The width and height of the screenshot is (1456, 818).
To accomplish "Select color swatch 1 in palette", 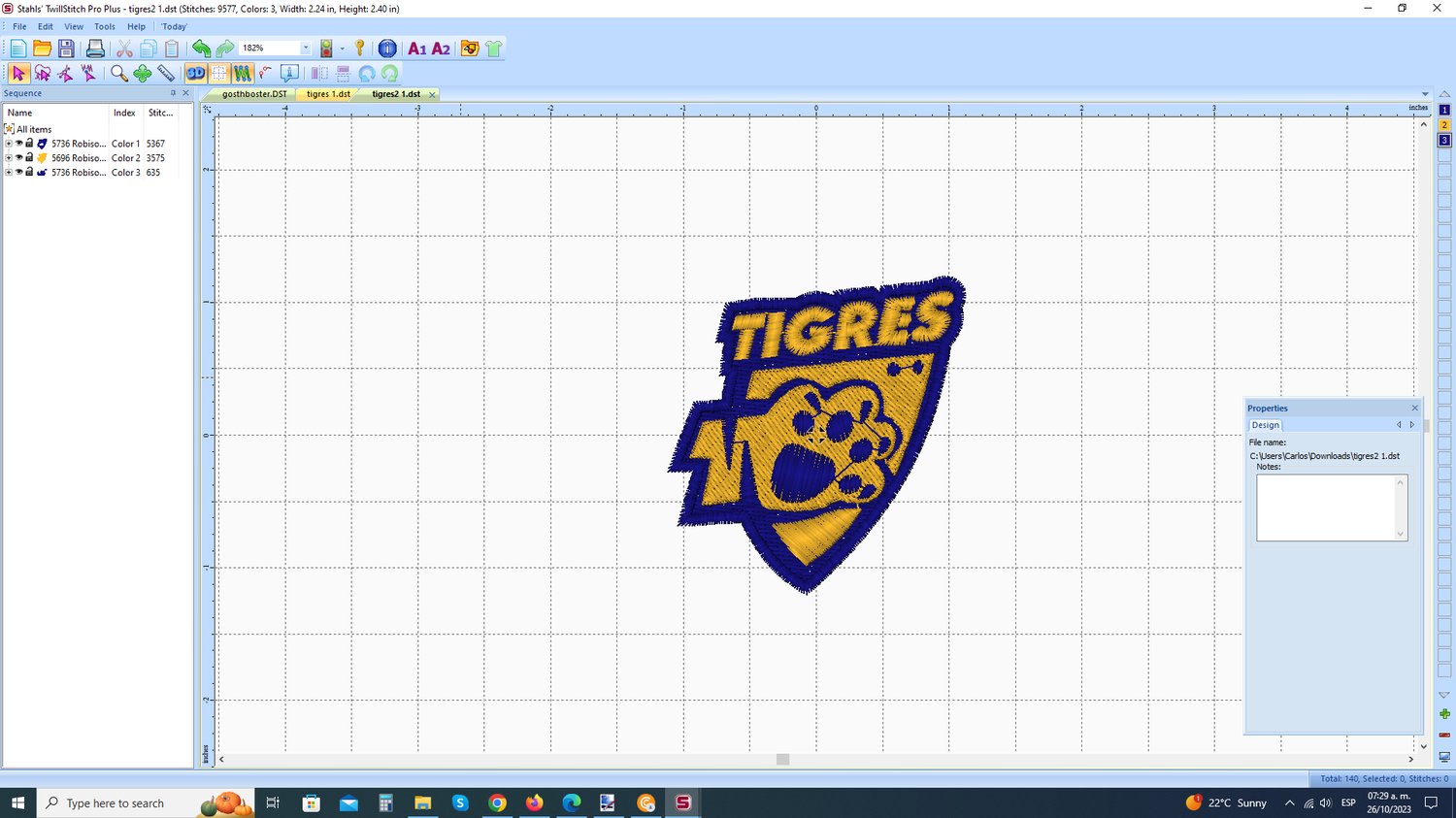I will tap(1444, 110).
